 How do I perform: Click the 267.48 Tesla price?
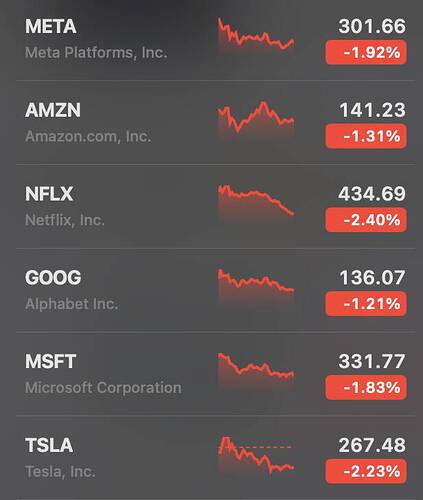372,445
